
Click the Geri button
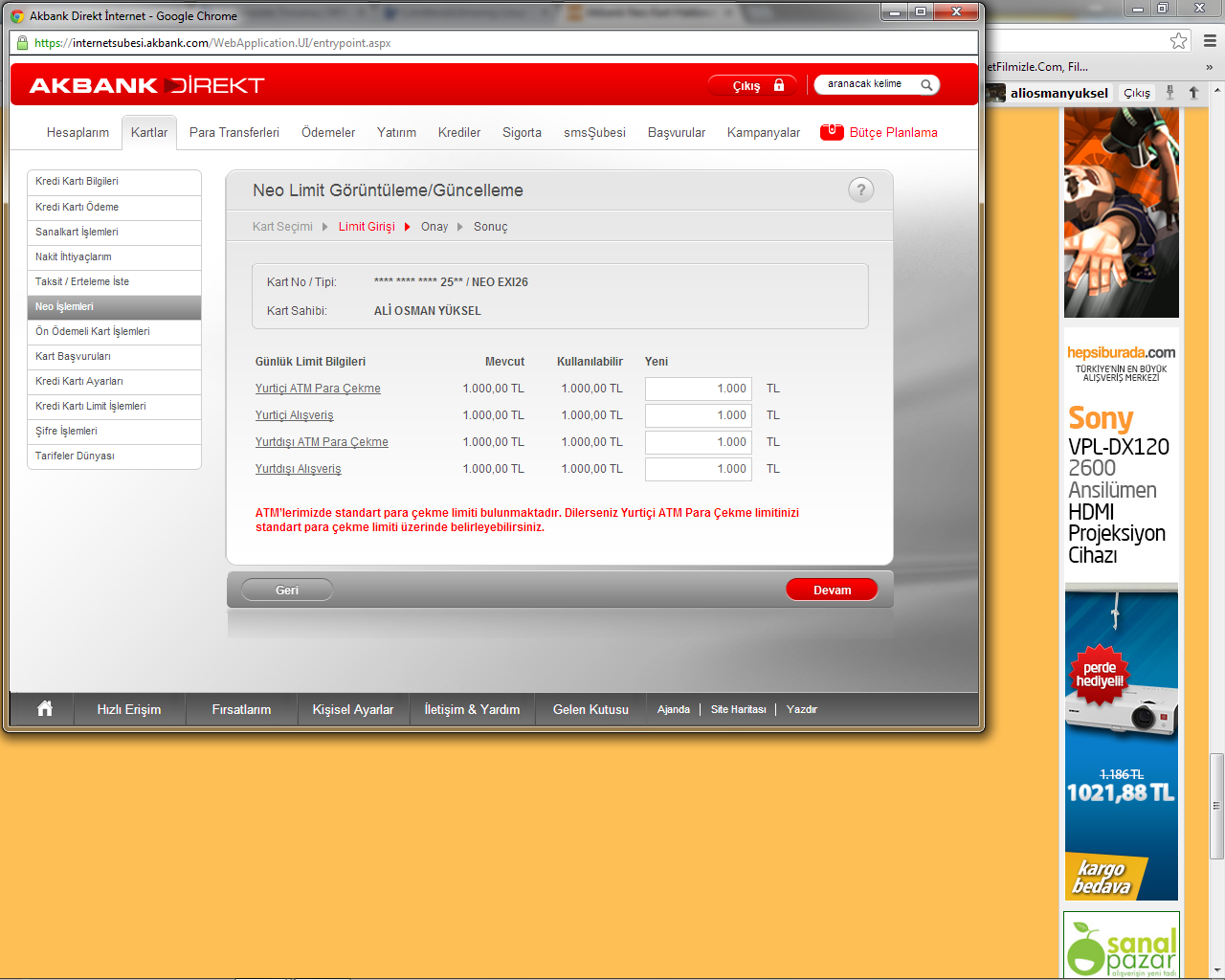click(287, 590)
